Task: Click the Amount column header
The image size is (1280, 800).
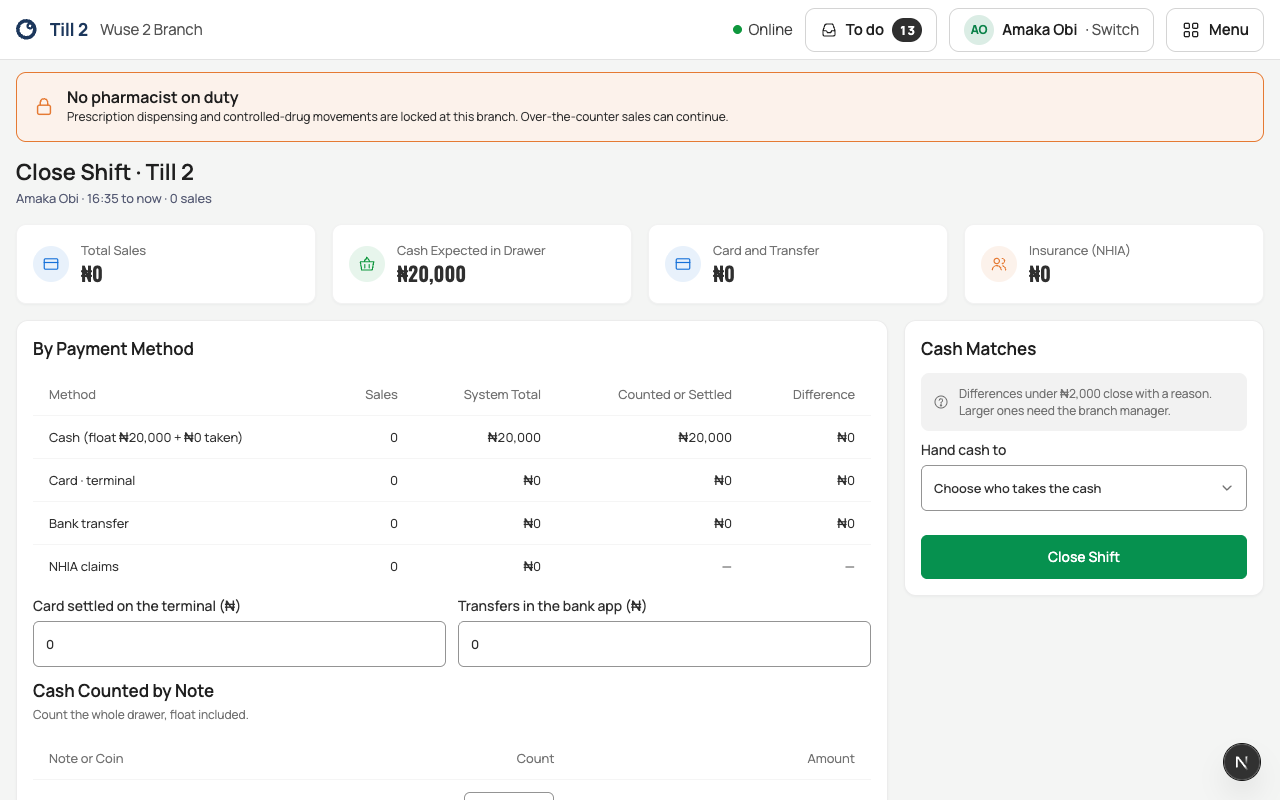Action: 831,758
